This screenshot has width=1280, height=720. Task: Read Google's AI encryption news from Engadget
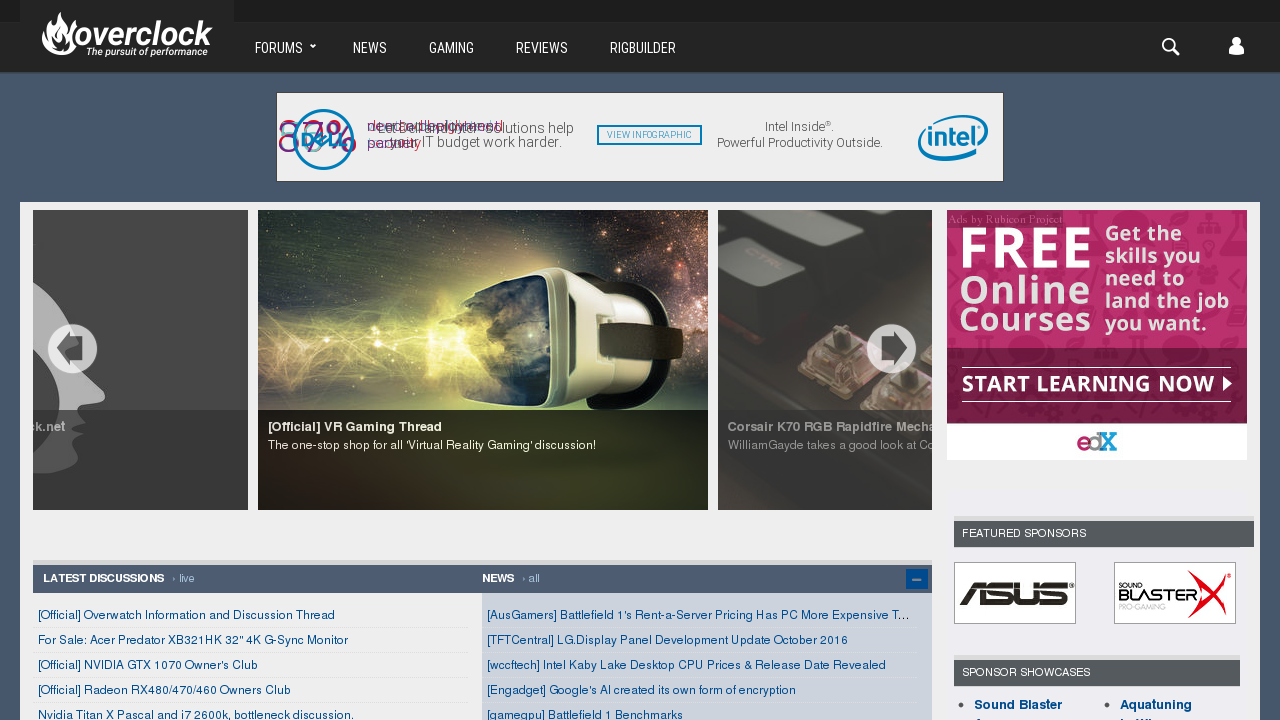tap(641, 690)
